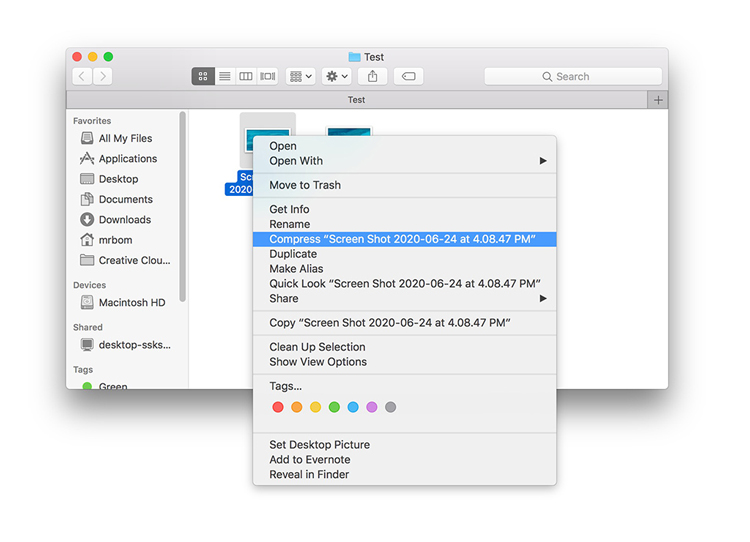This screenshot has height=542, width=750.
Task: Open mrbom home folder in sidebar
Action: click(x=115, y=240)
